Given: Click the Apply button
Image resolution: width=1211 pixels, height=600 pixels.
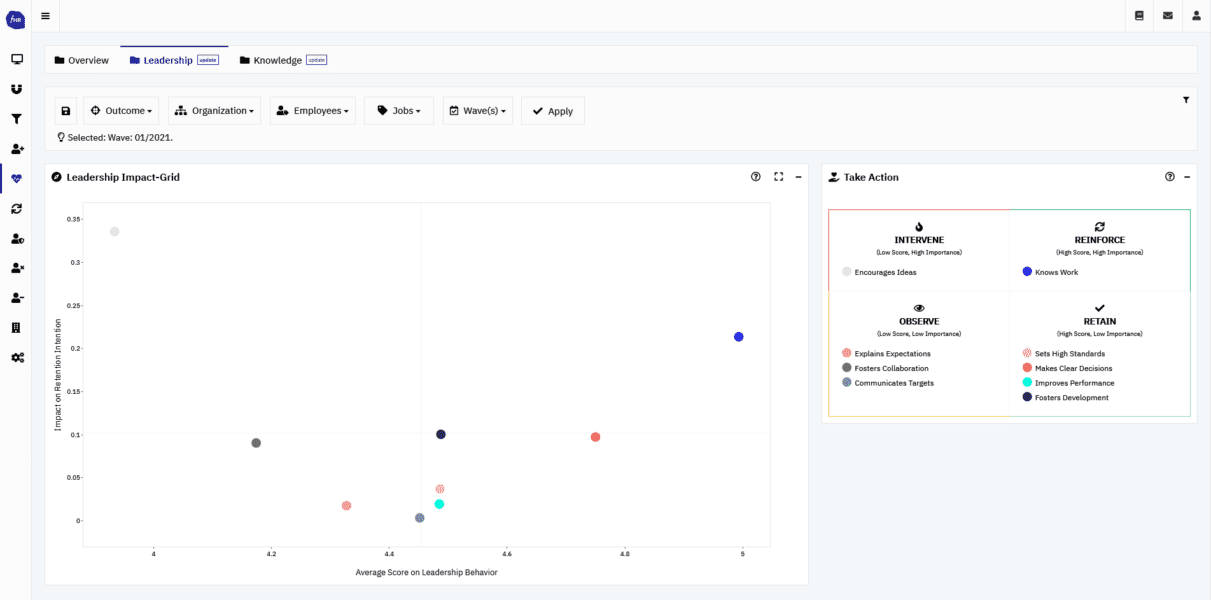Looking at the screenshot, I should 552,110.
